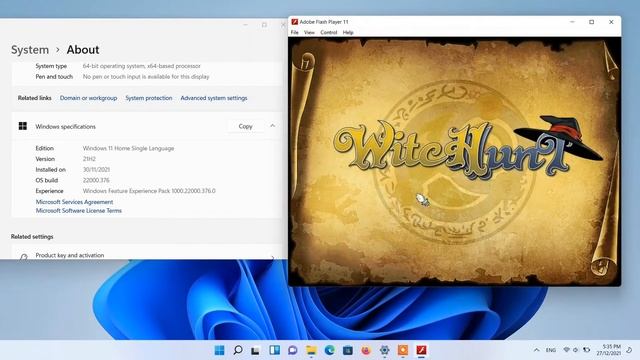The image size is (640, 360).
Task: Open File Explorer from the taskbar
Action: [311, 350]
